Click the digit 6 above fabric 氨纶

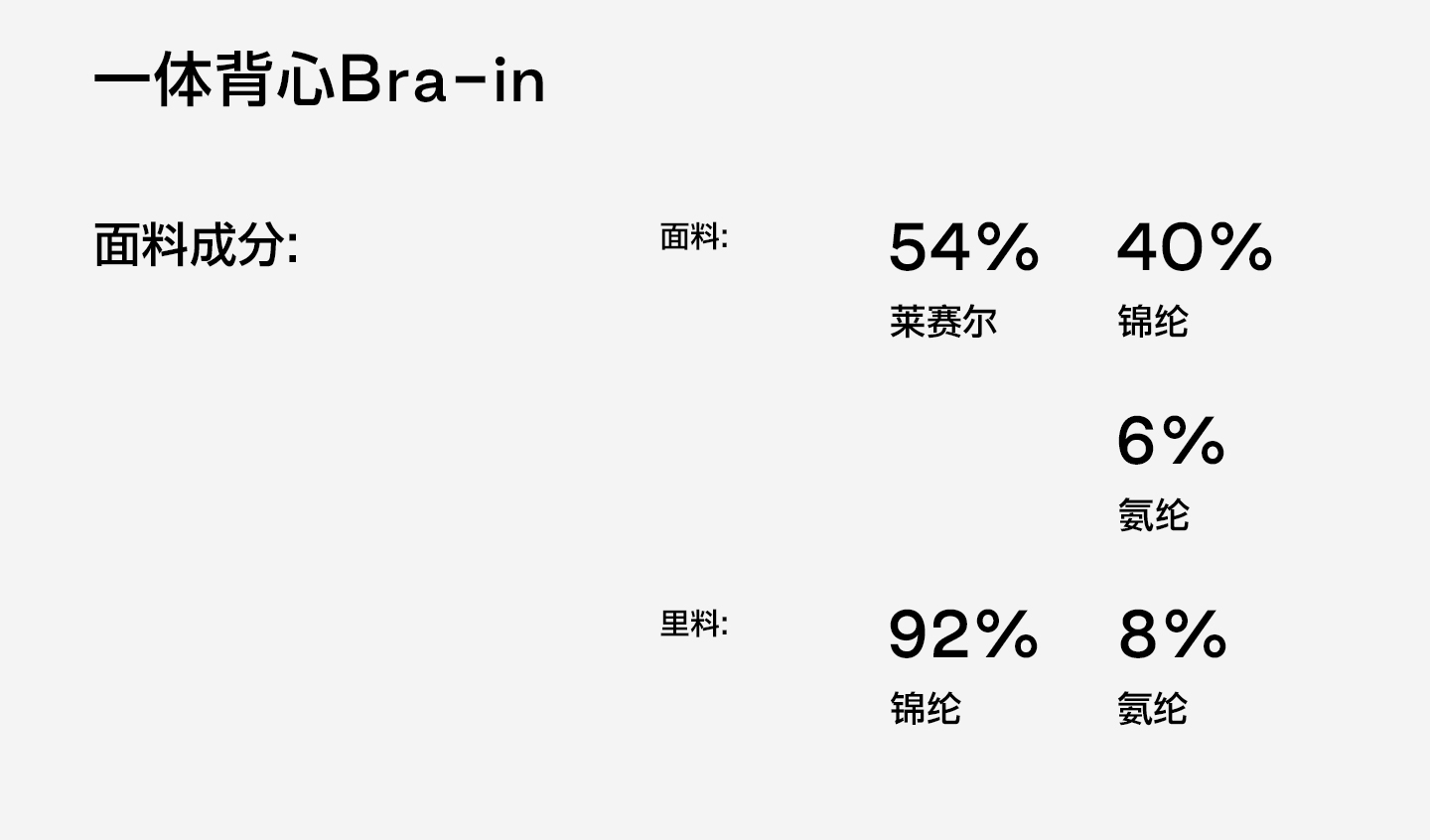click(x=1135, y=441)
